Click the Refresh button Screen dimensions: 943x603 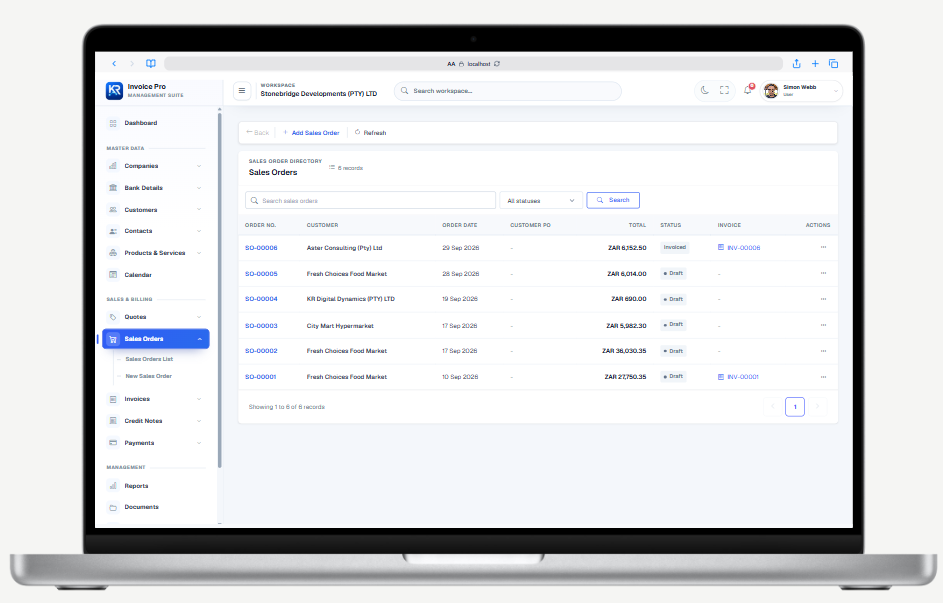tap(370, 133)
